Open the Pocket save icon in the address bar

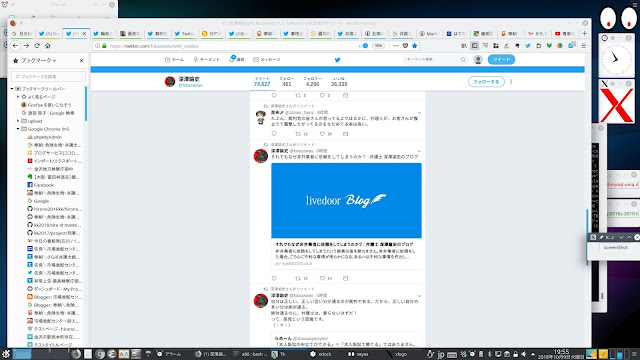[405, 46]
